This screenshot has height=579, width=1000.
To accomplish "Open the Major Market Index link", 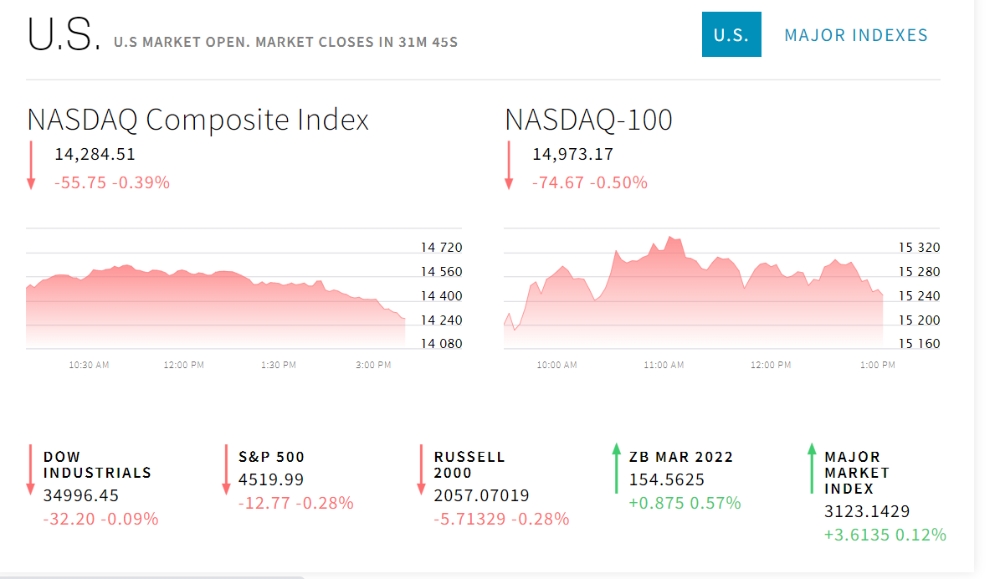I will coord(856,473).
